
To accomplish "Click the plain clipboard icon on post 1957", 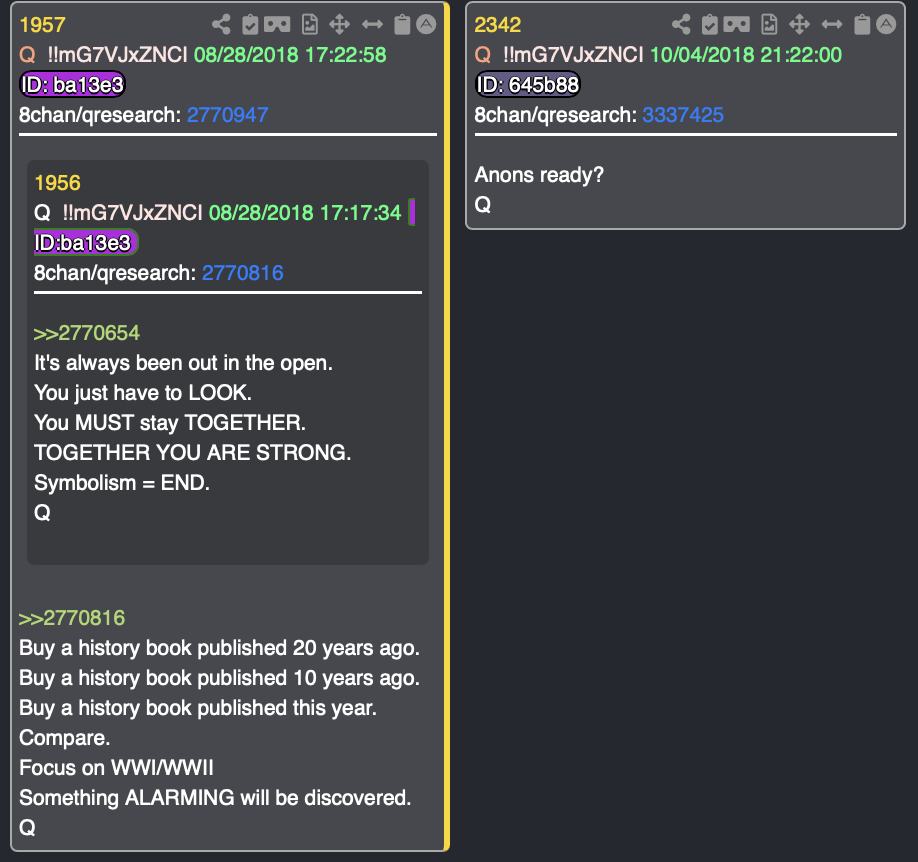I will 402,25.
